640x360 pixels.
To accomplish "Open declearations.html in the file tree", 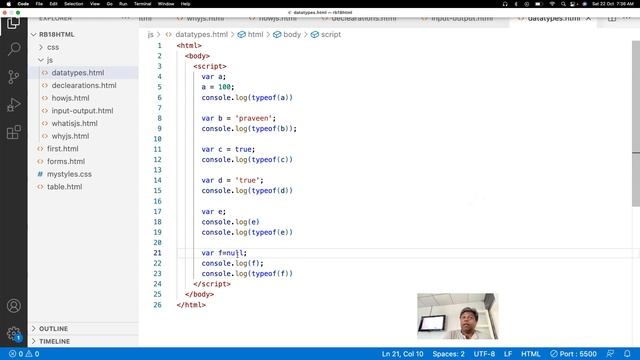I will (x=84, y=85).
